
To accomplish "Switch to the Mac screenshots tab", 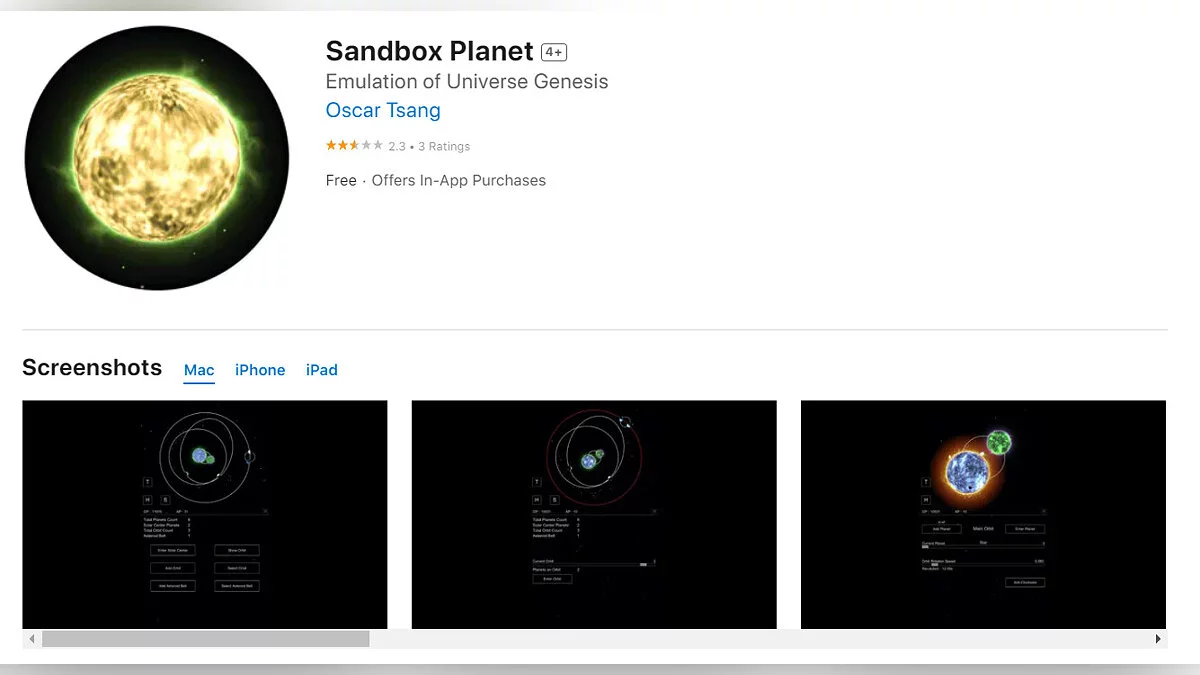I will (199, 370).
